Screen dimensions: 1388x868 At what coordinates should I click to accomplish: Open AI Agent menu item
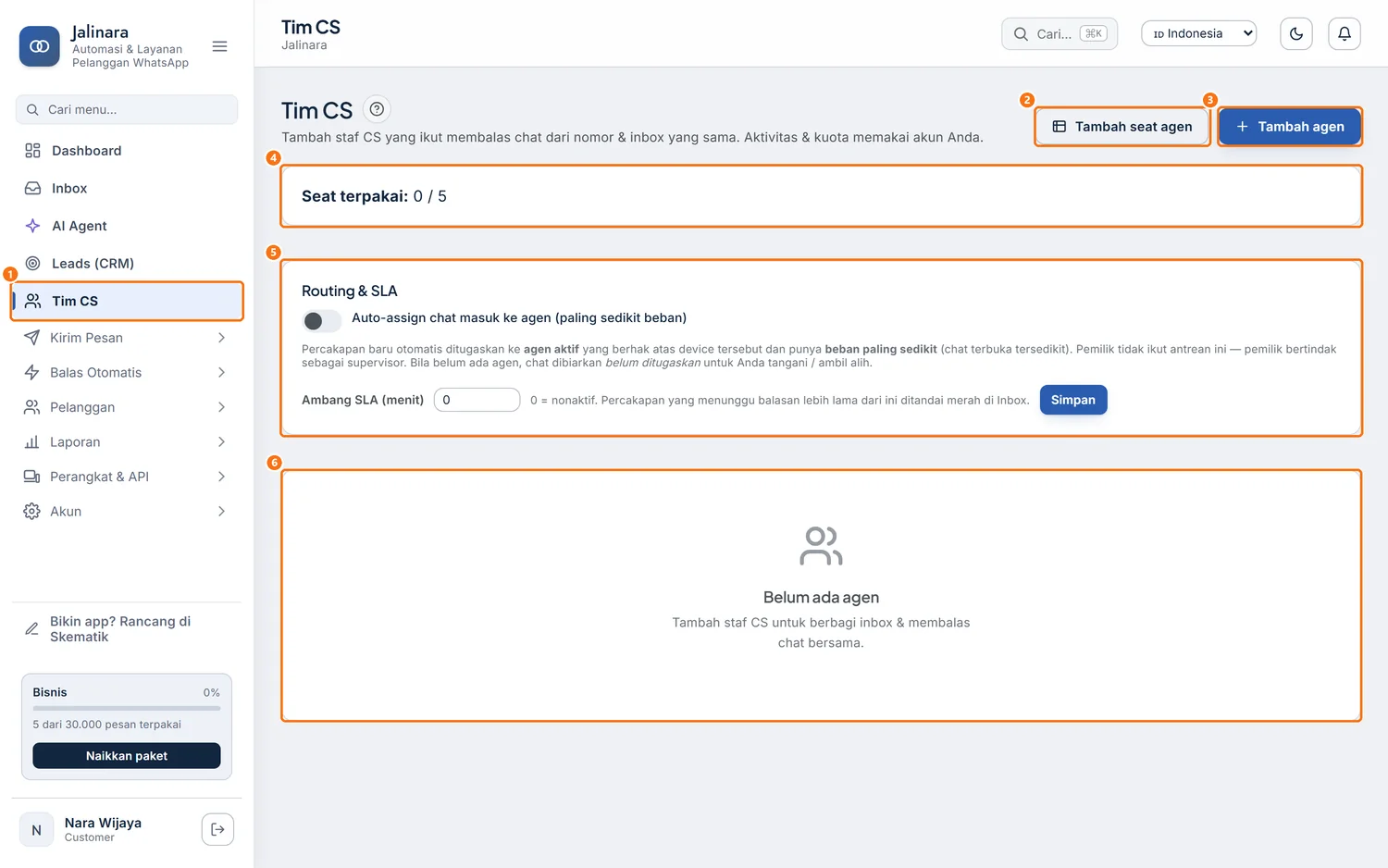point(127,226)
